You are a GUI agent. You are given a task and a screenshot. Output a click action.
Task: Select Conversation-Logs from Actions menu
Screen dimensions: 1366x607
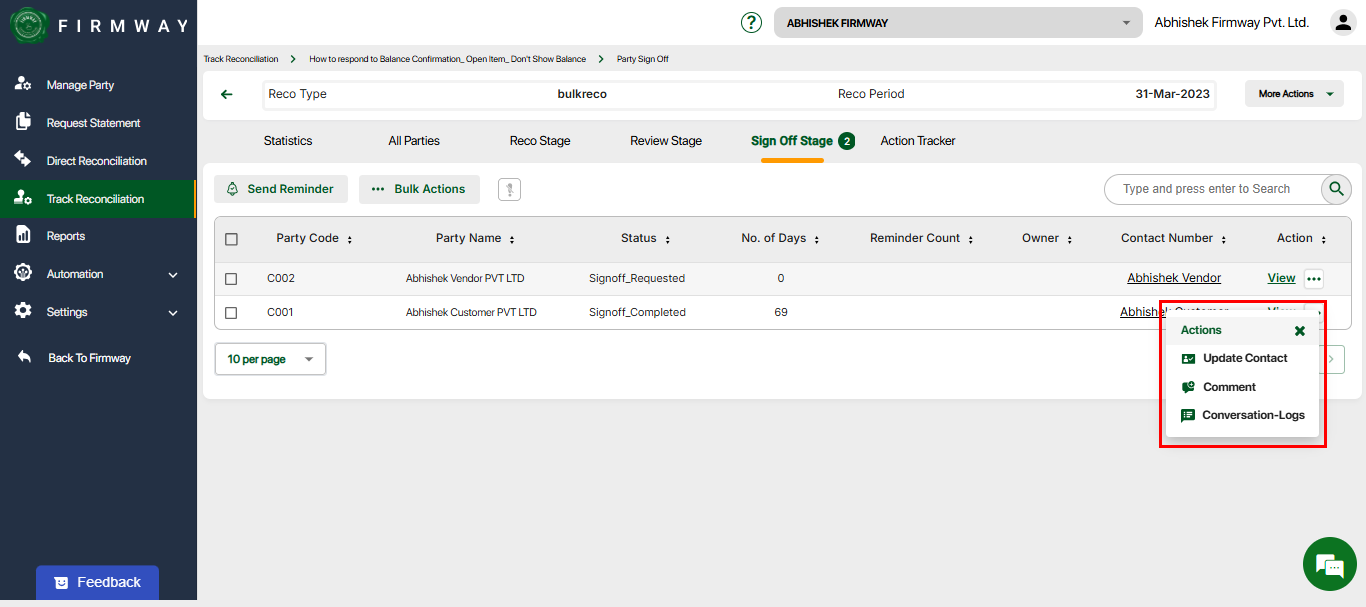(x=1252, y=415)
